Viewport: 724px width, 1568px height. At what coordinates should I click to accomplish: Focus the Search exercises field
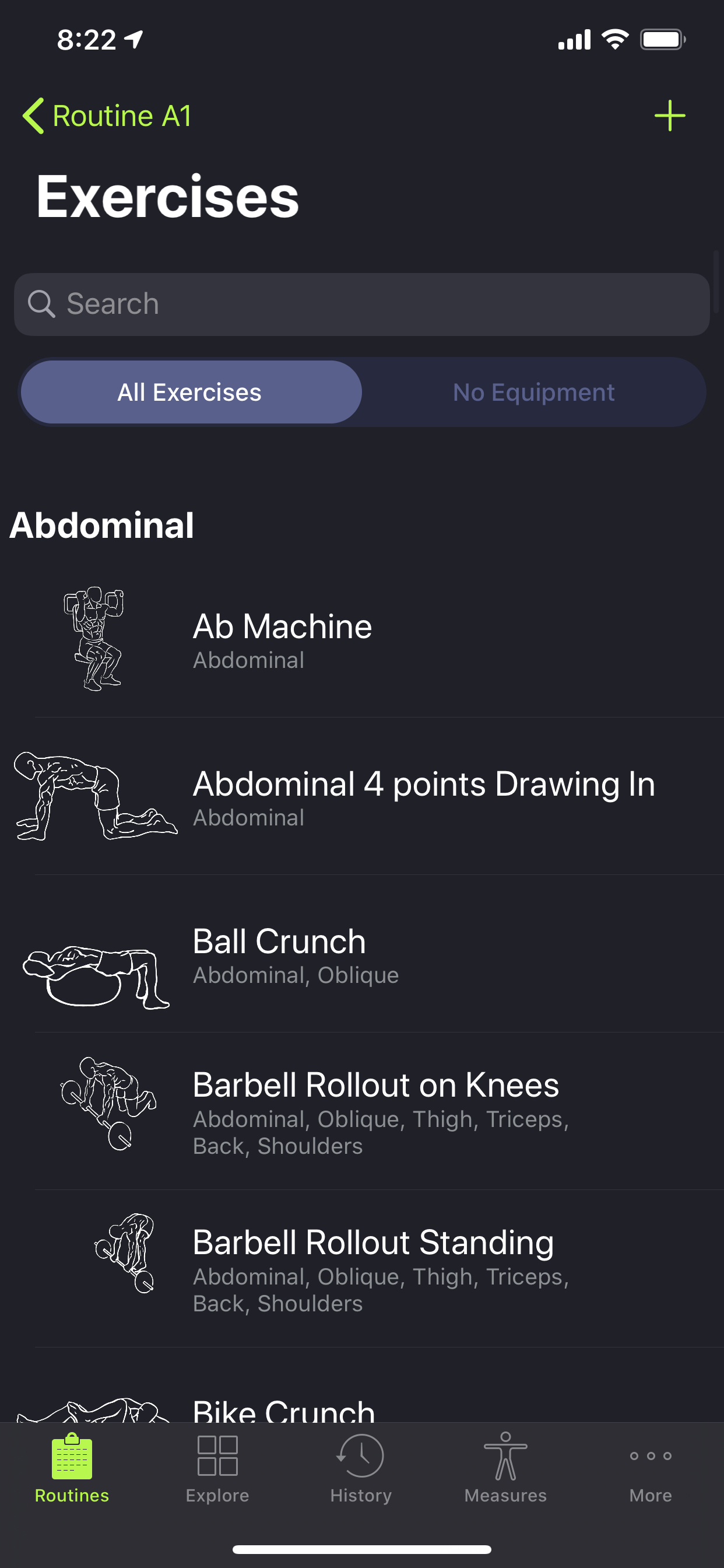click(377, 304)
